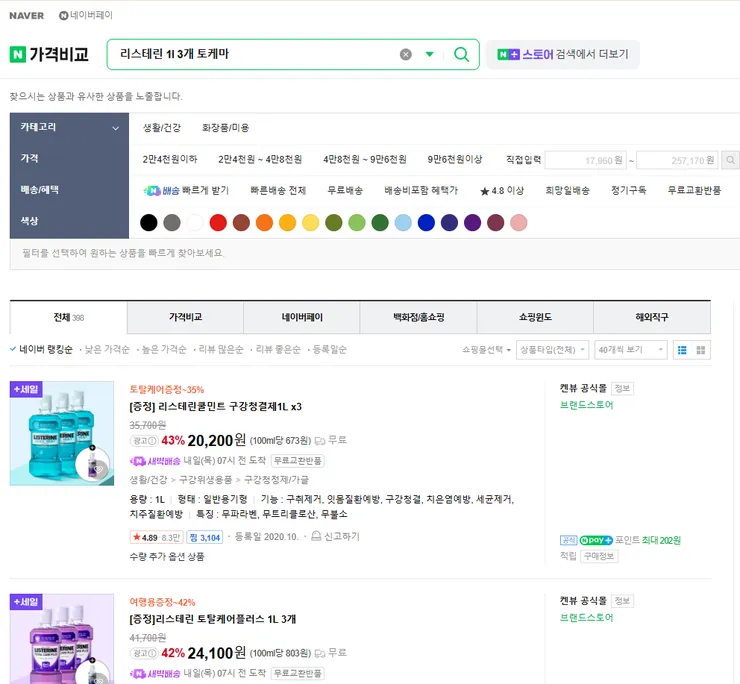Select the orange color swatch
740x684 pixels.
264,222
